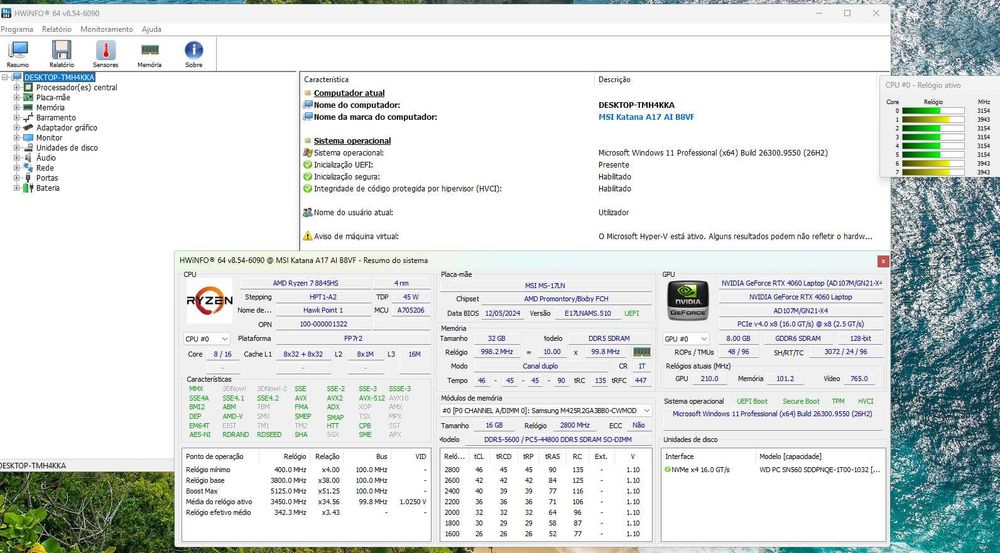1000x553 pixels.
Task: Click the green check icon beside NVMe x4
Action: 667,469
